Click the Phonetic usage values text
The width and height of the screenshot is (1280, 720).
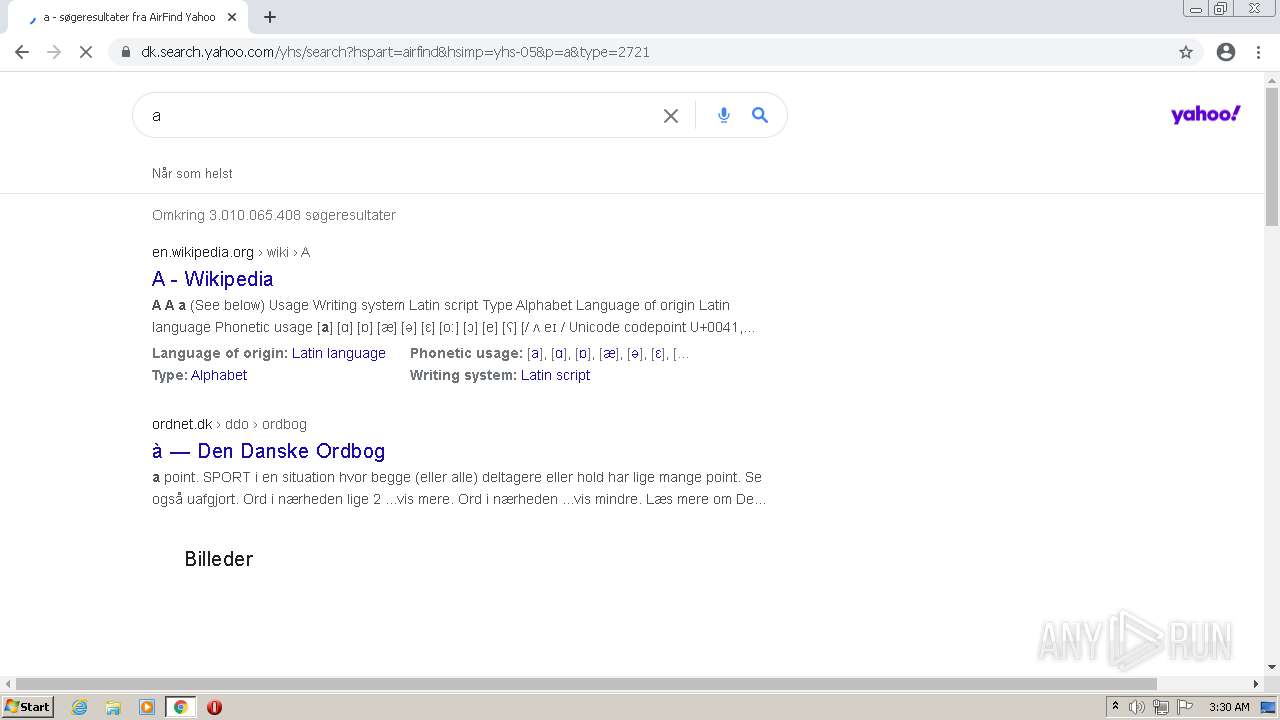pos(608,353)
